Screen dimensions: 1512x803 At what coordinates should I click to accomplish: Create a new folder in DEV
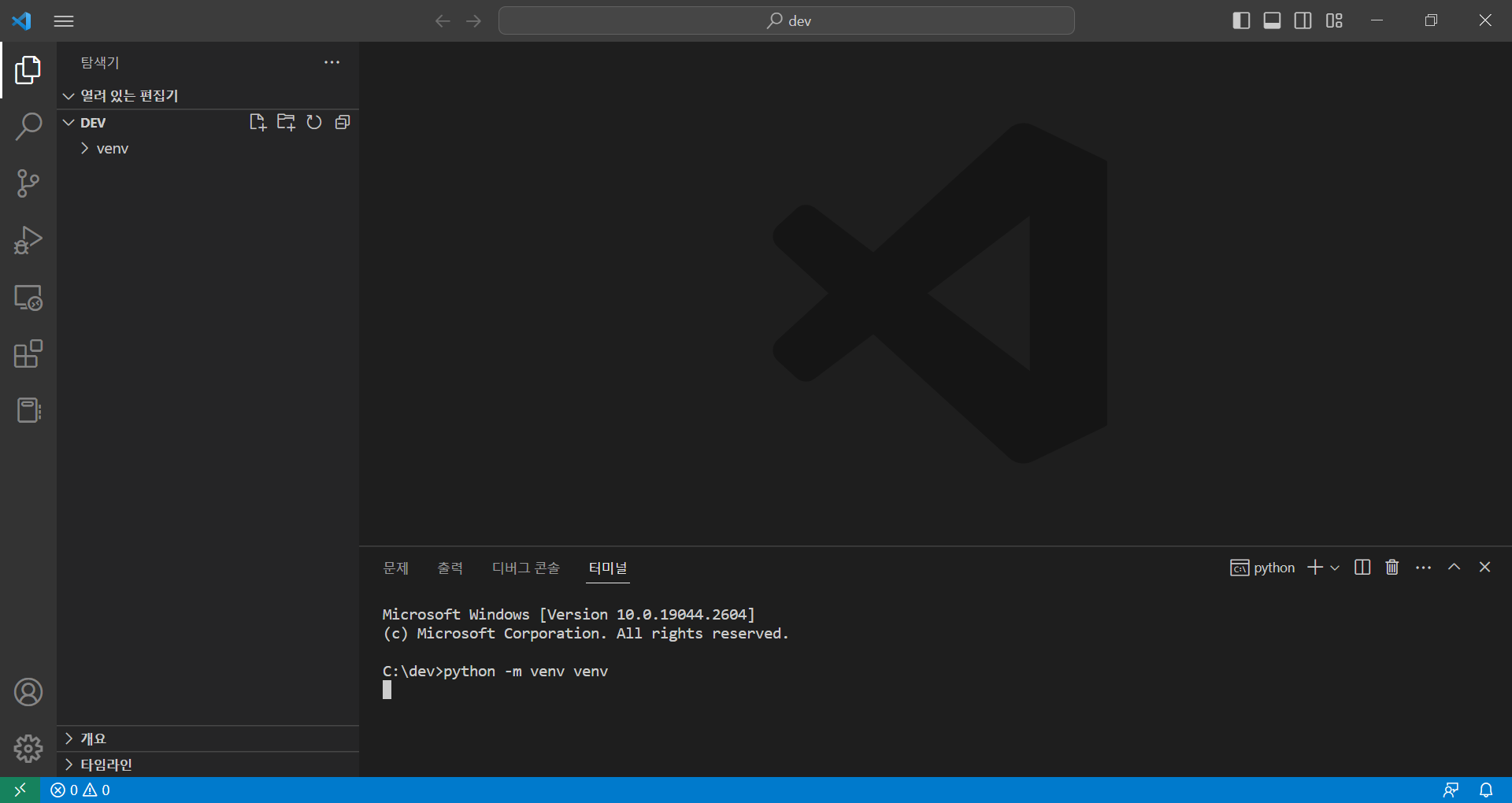[x=286, y=122]
